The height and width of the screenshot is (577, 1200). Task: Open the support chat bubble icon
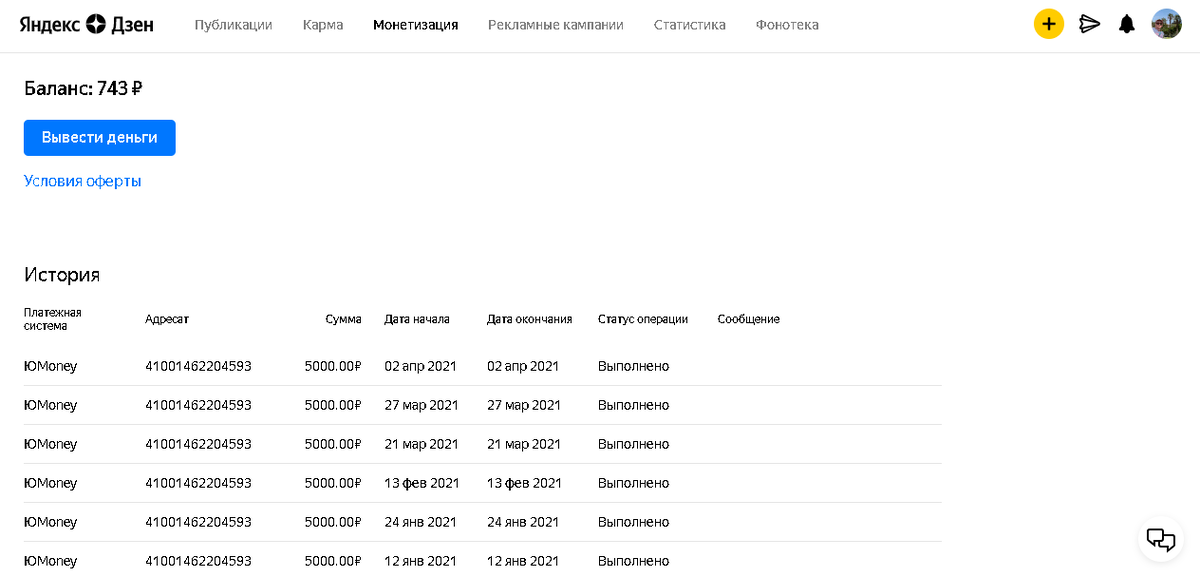pos(1160,539)
